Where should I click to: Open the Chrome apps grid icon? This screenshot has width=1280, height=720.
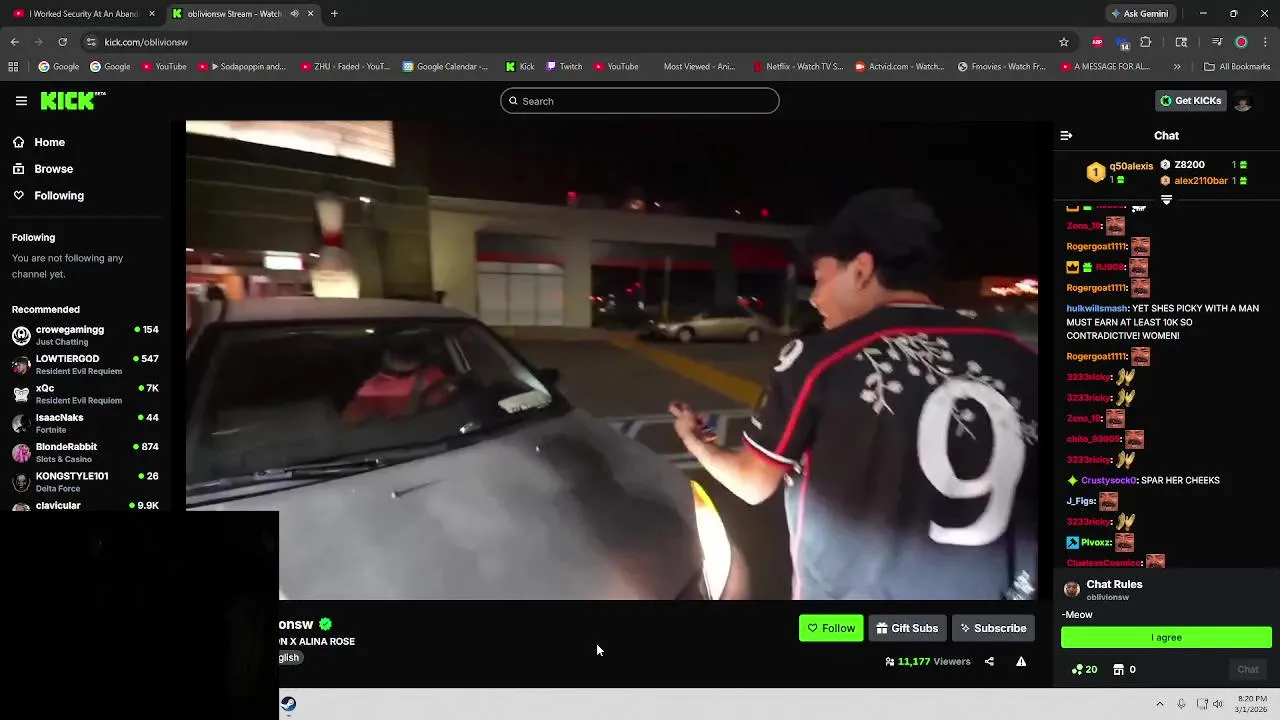13,67
